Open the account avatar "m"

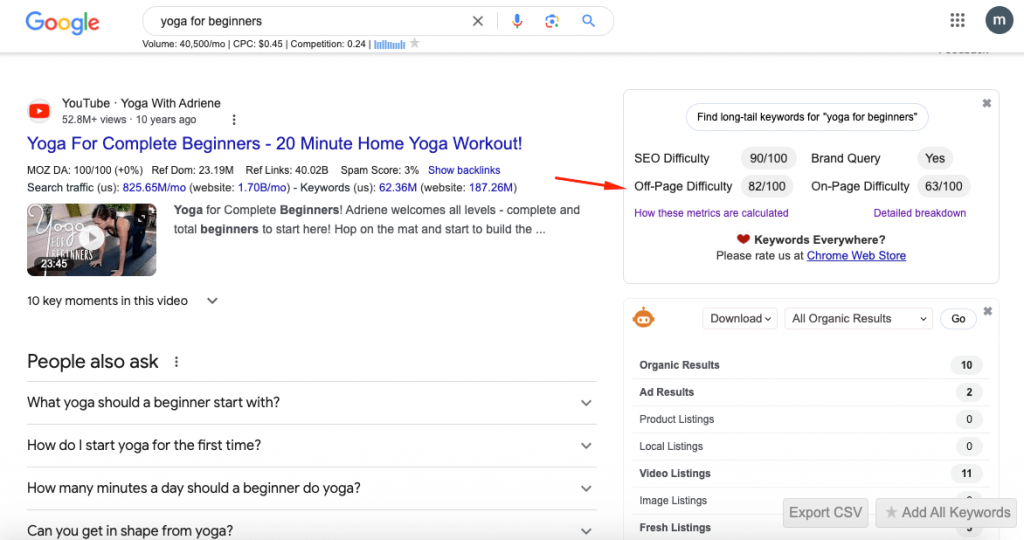[x=999, y=20]
